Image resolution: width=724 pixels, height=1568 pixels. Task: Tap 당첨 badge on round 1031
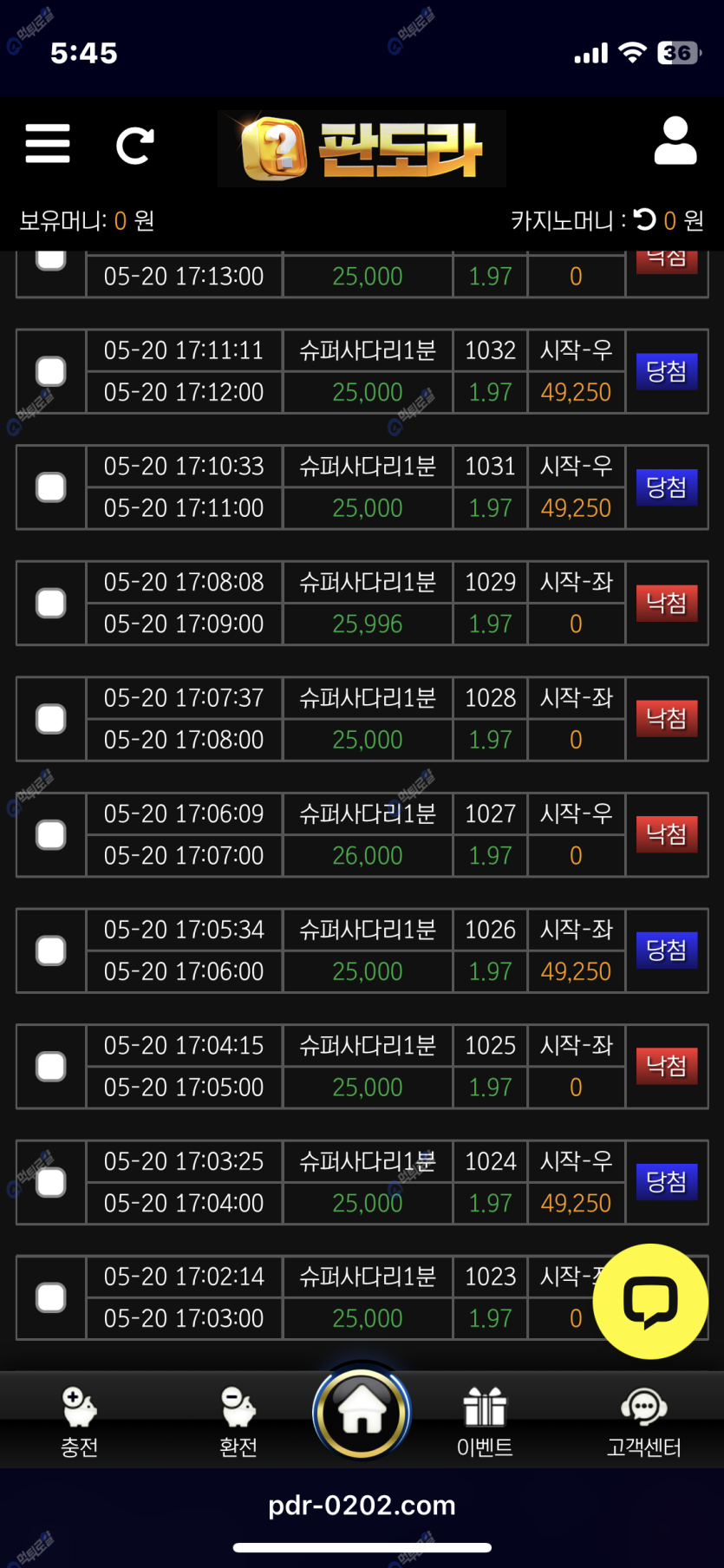point(666,487)
